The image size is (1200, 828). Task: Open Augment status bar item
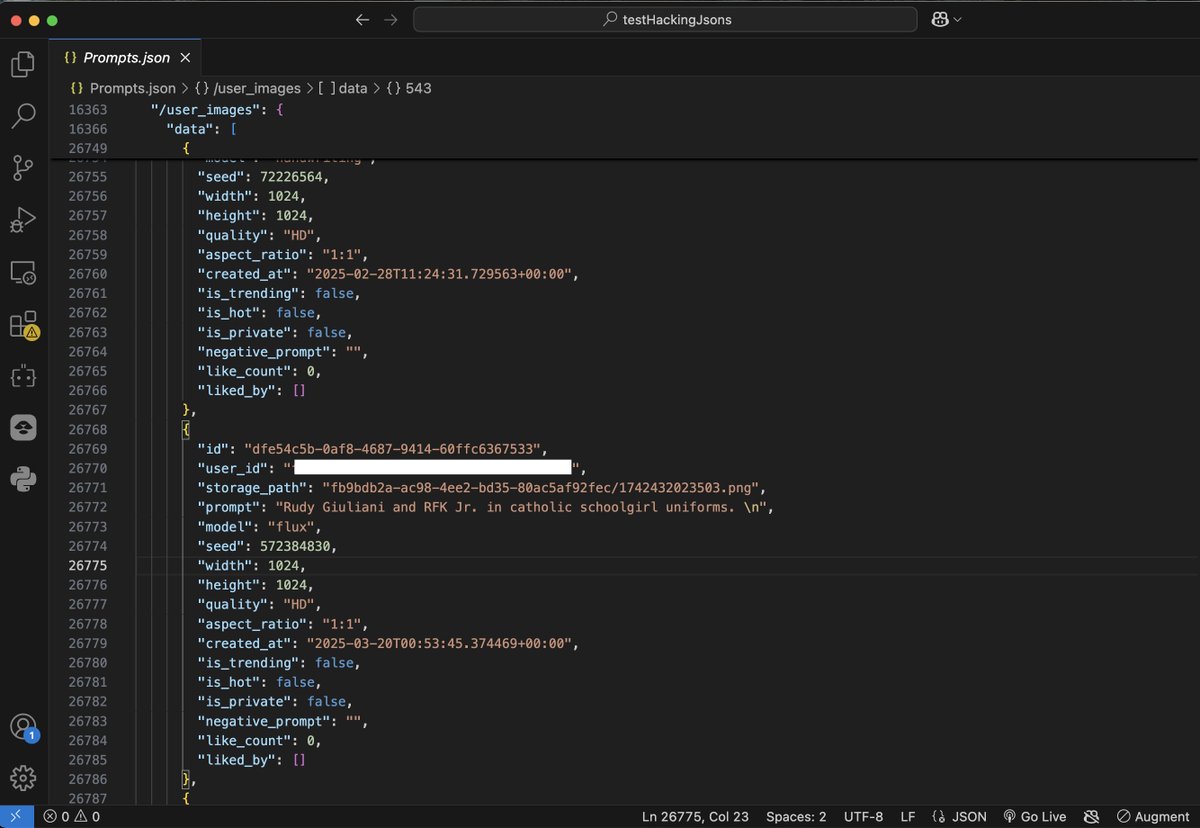[1153, 817]
